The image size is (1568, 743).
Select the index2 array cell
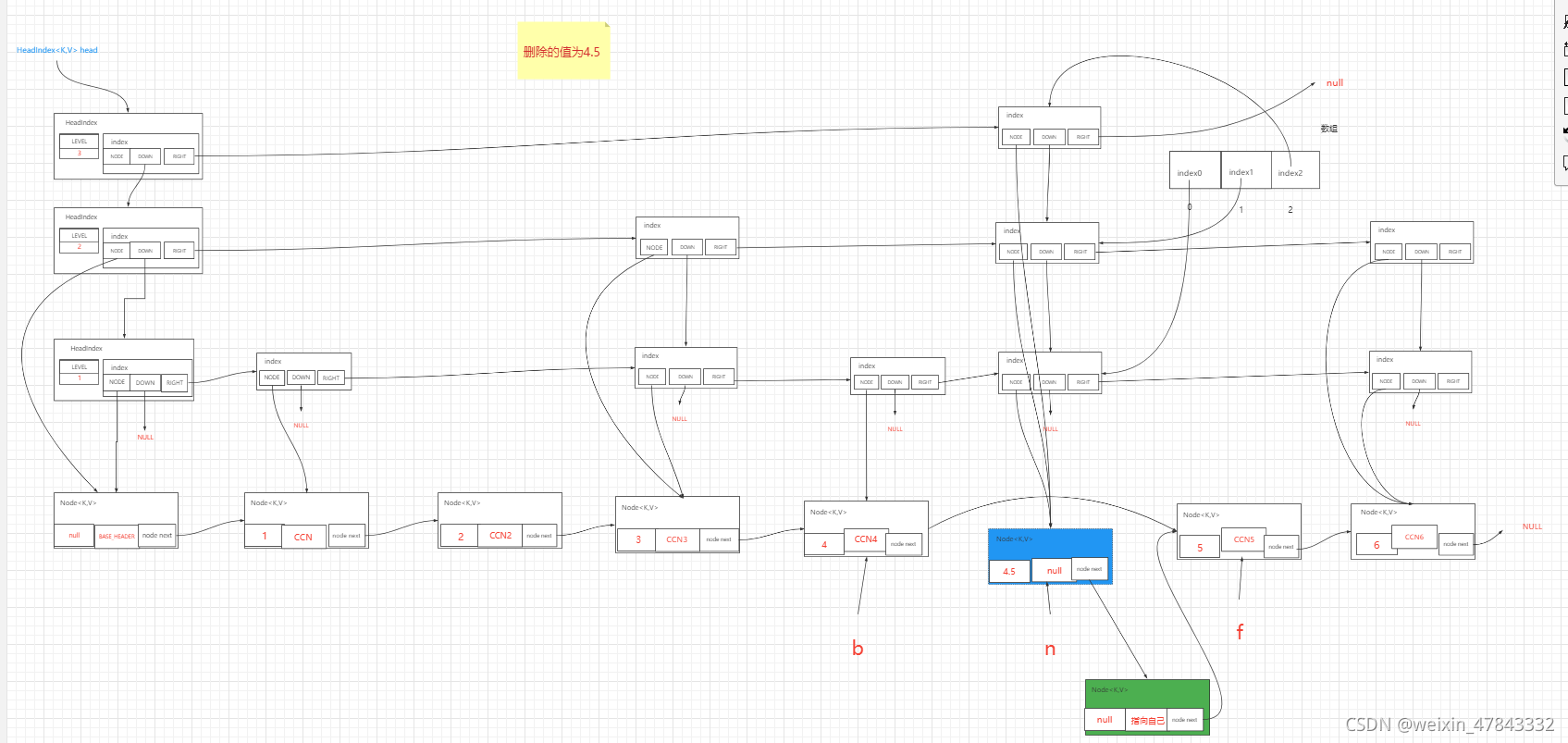point(1294,170)
